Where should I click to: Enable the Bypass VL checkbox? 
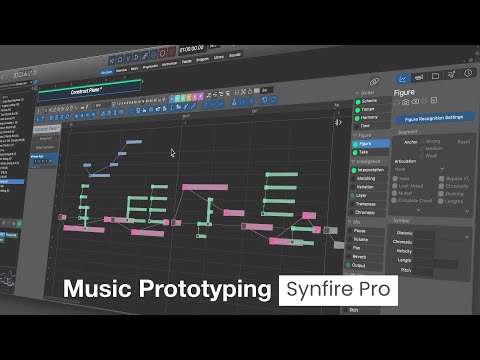(x=442, y=179)
